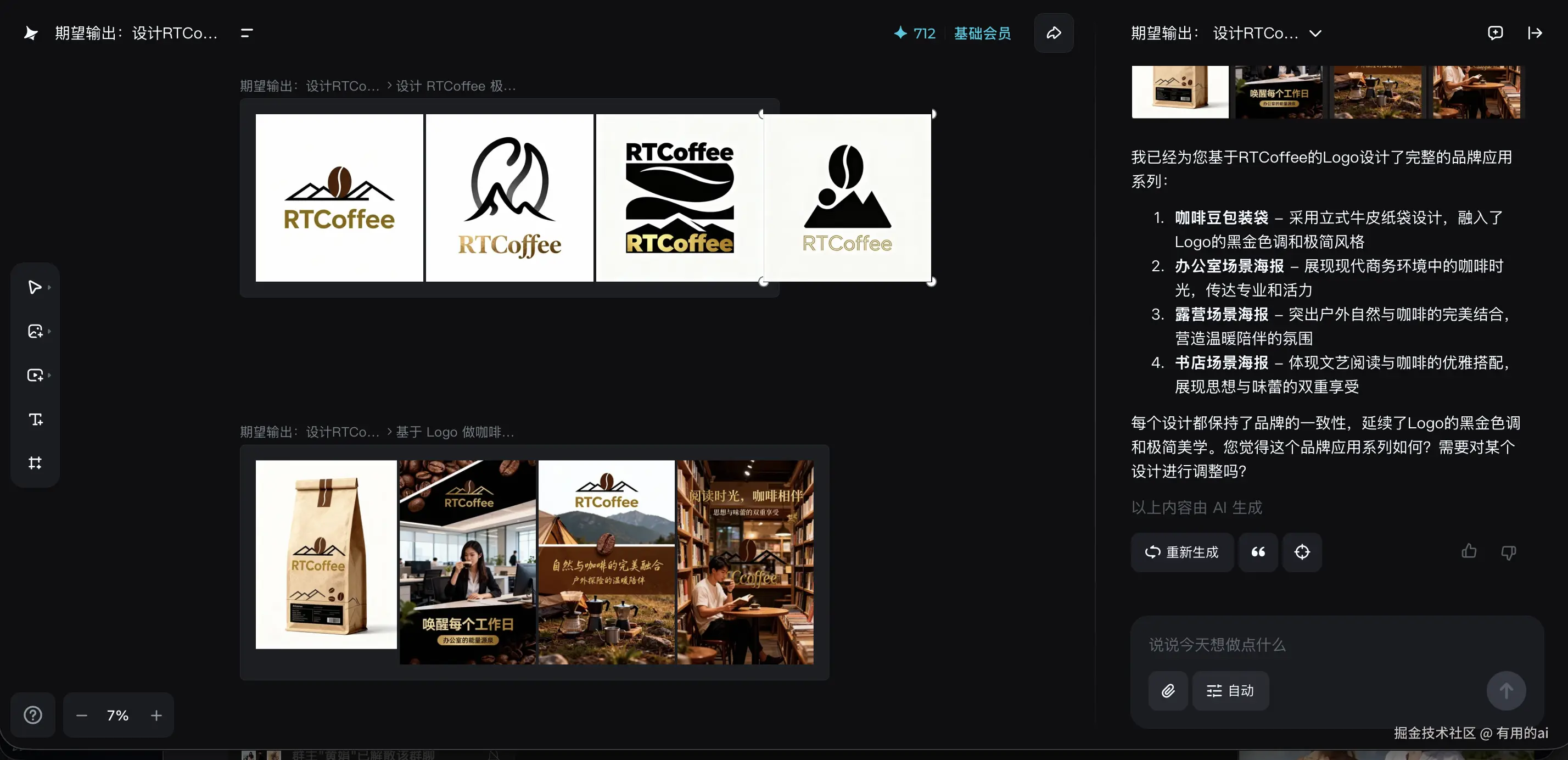Give a thumbs up to response
The width and height of the screenshot is (1568, 760).
[x=1469, y=552]
